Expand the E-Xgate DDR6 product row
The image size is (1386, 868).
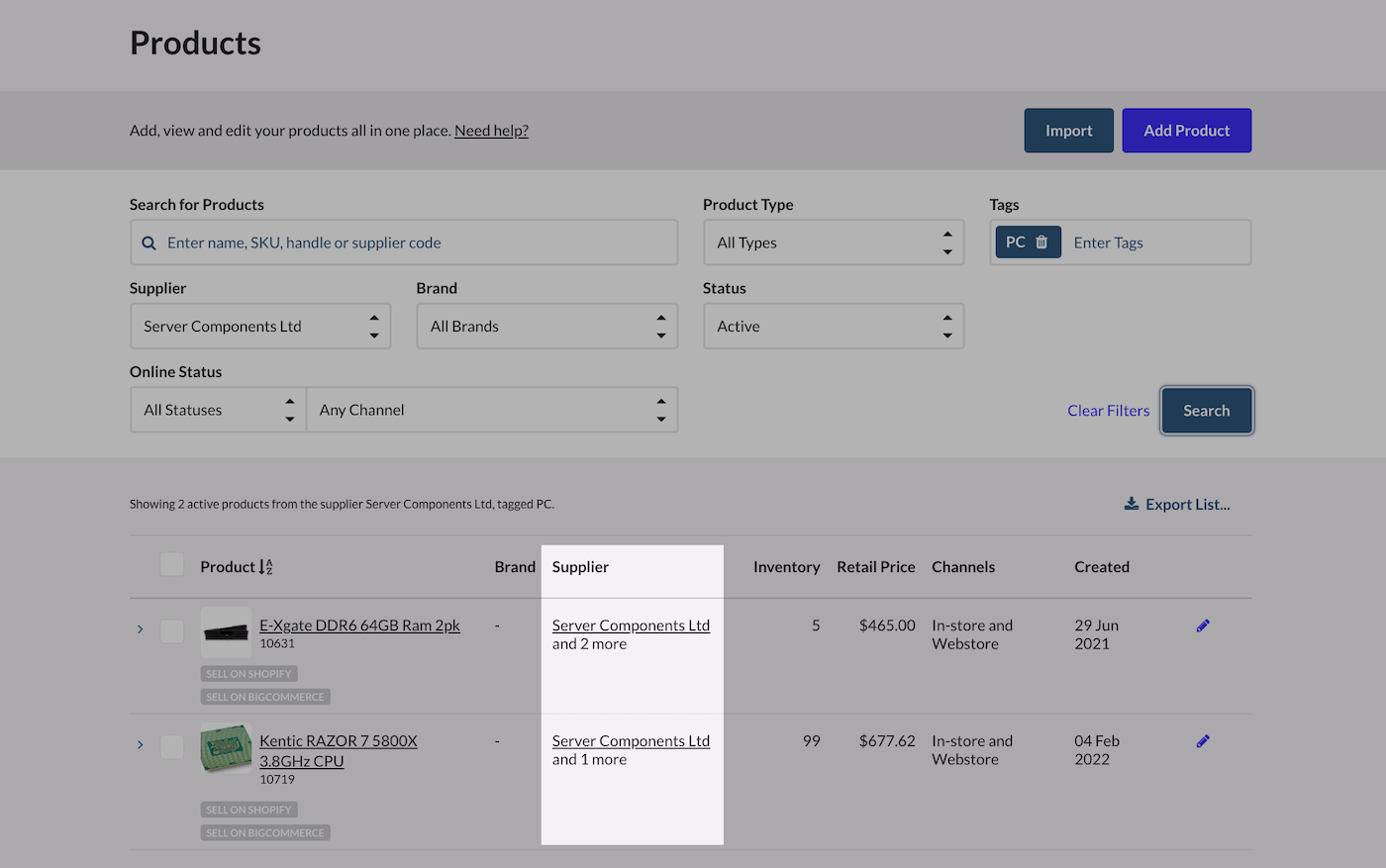pyautogui.click(x=140, y=628)
